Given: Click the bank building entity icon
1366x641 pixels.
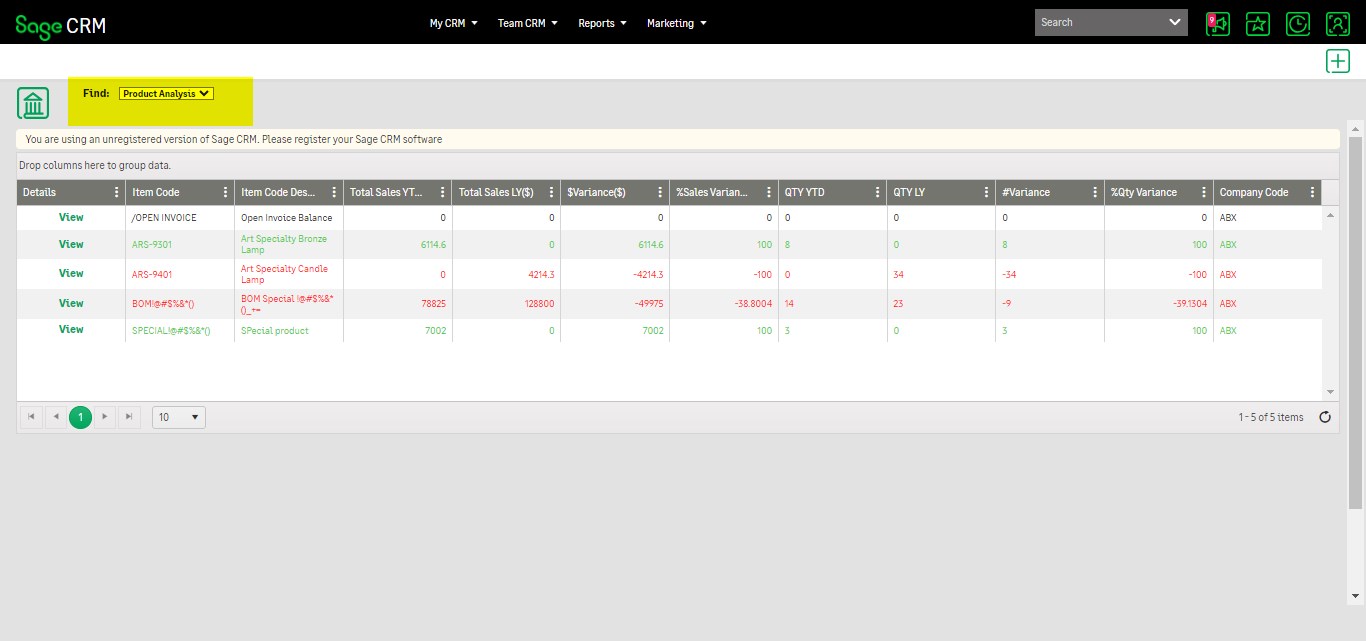Looking at the screenshot, I should 33,103.
